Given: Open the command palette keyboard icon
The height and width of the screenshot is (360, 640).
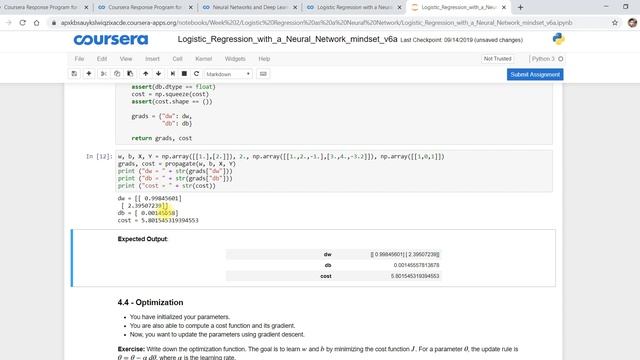Looking at the screenshot, I should (263, 74).
